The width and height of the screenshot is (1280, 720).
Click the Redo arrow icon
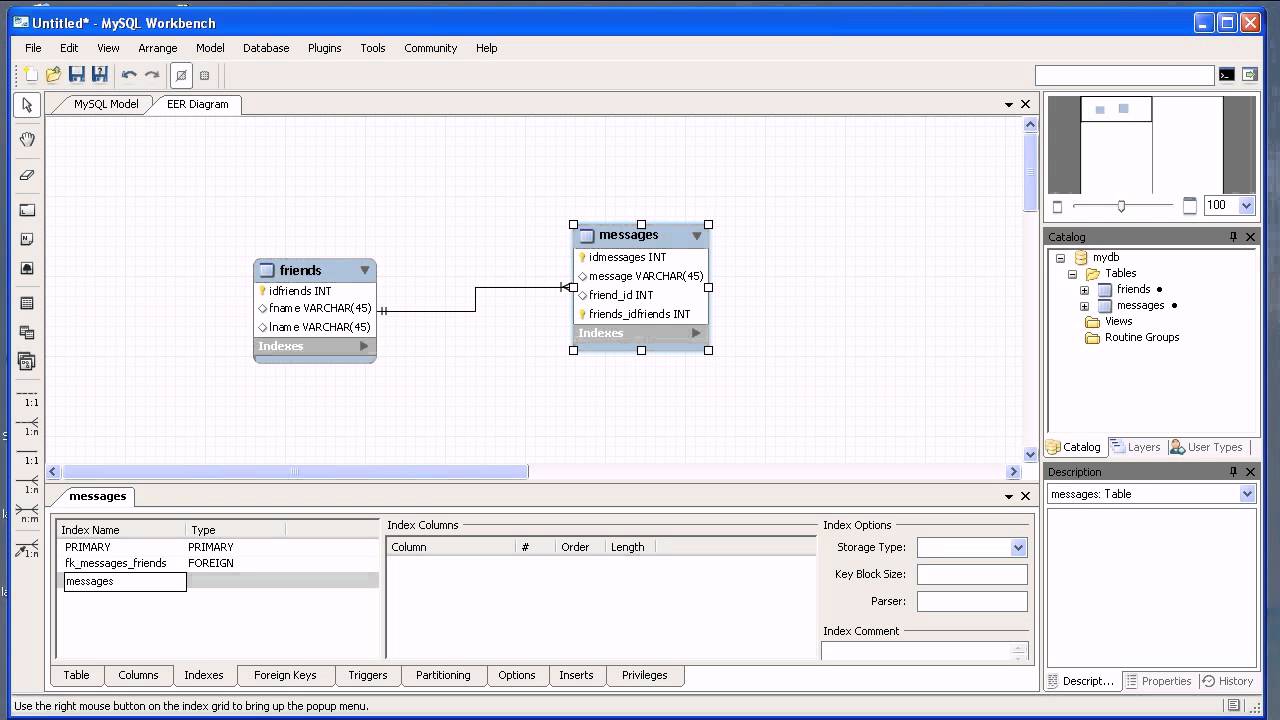click(152, 75)
